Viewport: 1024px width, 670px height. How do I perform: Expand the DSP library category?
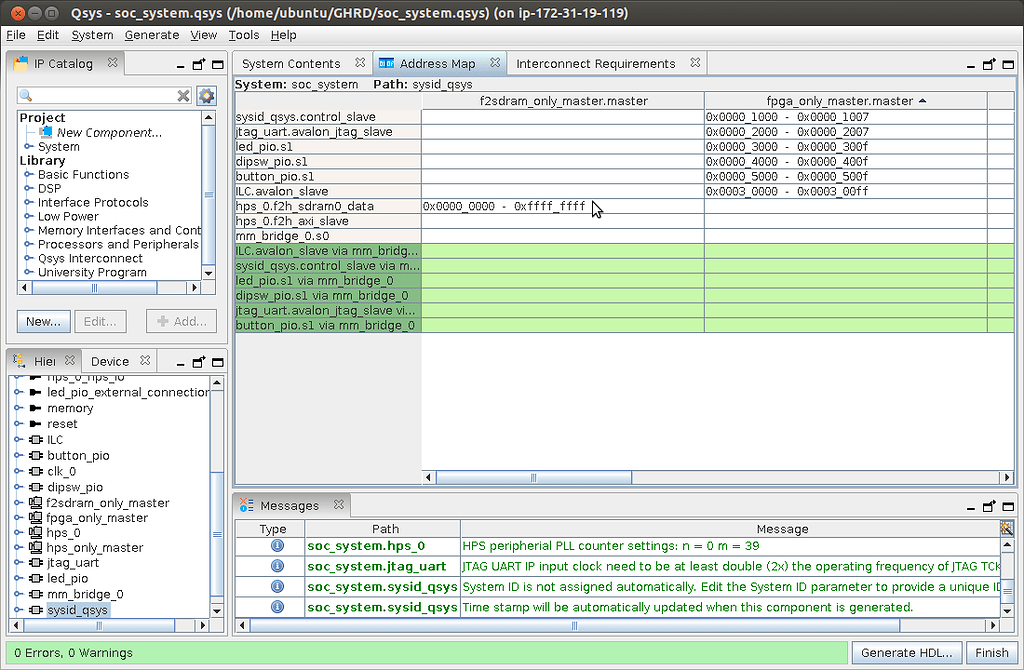[x=28, y=188]
